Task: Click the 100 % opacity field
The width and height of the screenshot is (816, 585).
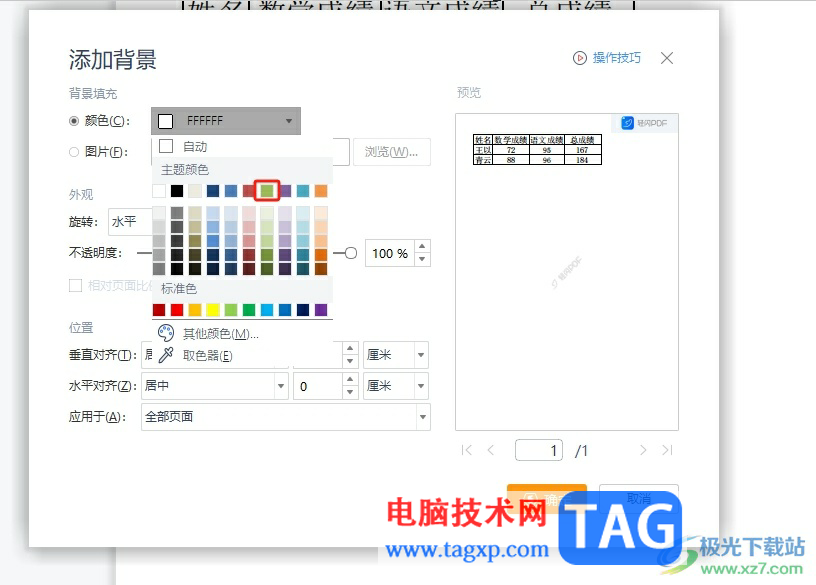Action: coord(390,253)
